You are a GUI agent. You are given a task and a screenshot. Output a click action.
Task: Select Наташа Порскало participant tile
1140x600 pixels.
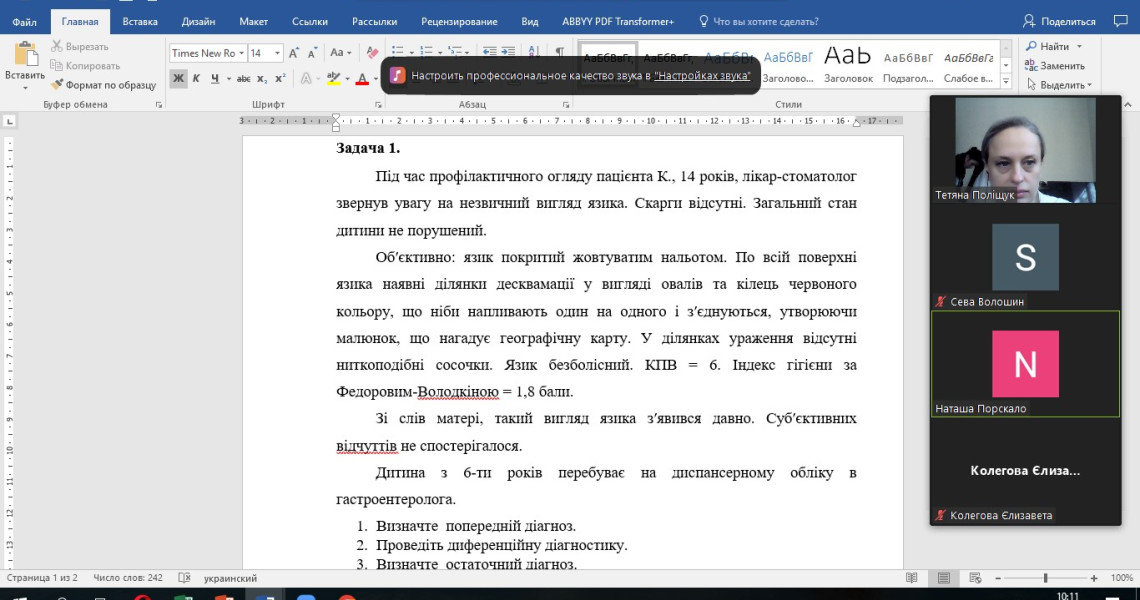point(1025,364)
